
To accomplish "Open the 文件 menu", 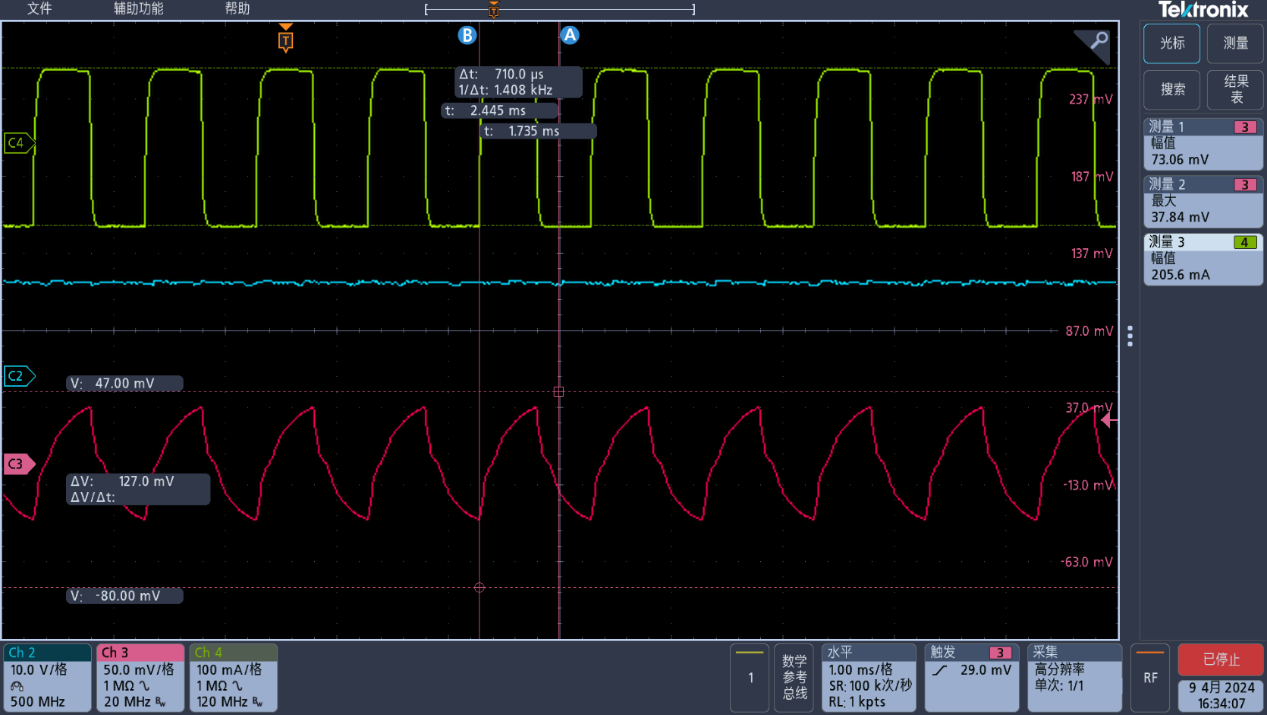I will click(x=39, y=9).
